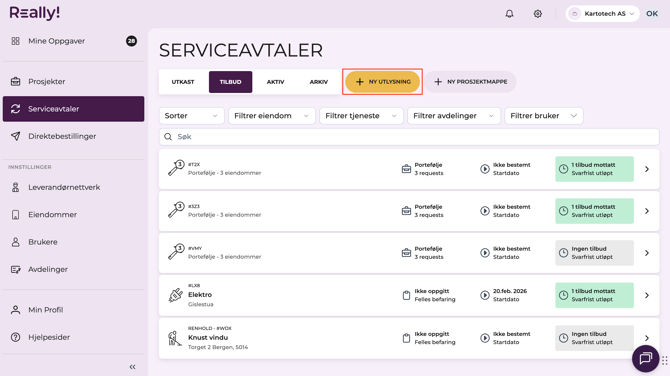
Task: Expand the Elektro row chevron
Action: pos(647,295)
